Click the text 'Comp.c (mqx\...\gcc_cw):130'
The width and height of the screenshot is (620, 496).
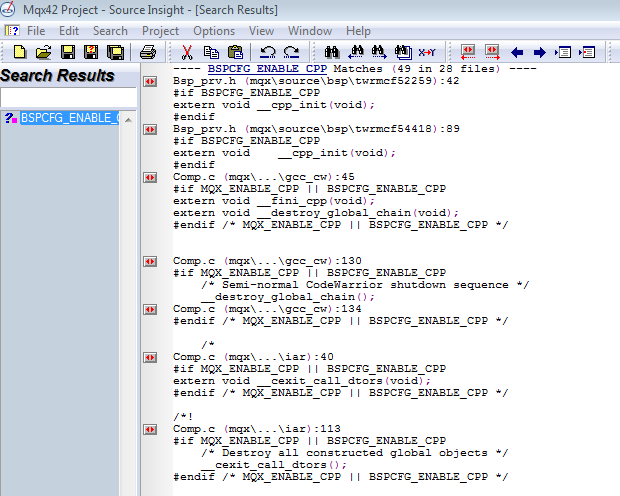(x=267, y=261)
